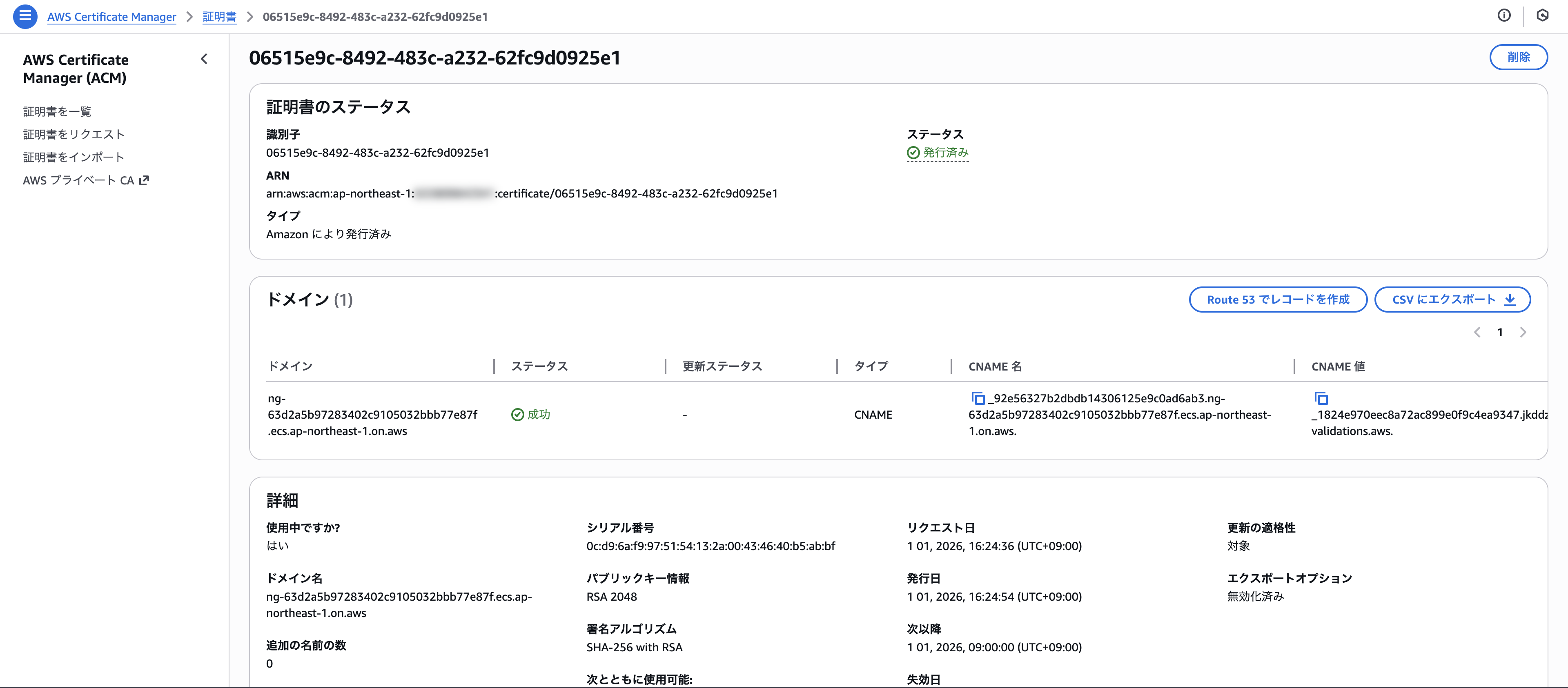This screenshot has height=688, width=1568.
Task: Open the hamburger navigation menu
Action: pos(25,16)
